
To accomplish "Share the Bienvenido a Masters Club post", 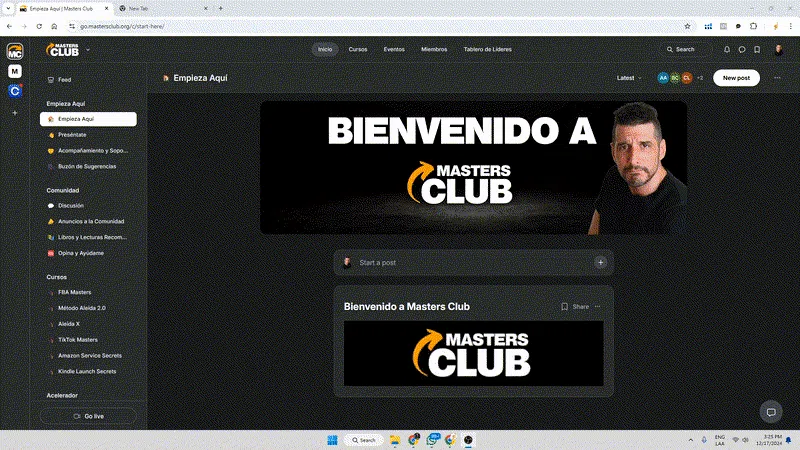I will tap(581, 307).
